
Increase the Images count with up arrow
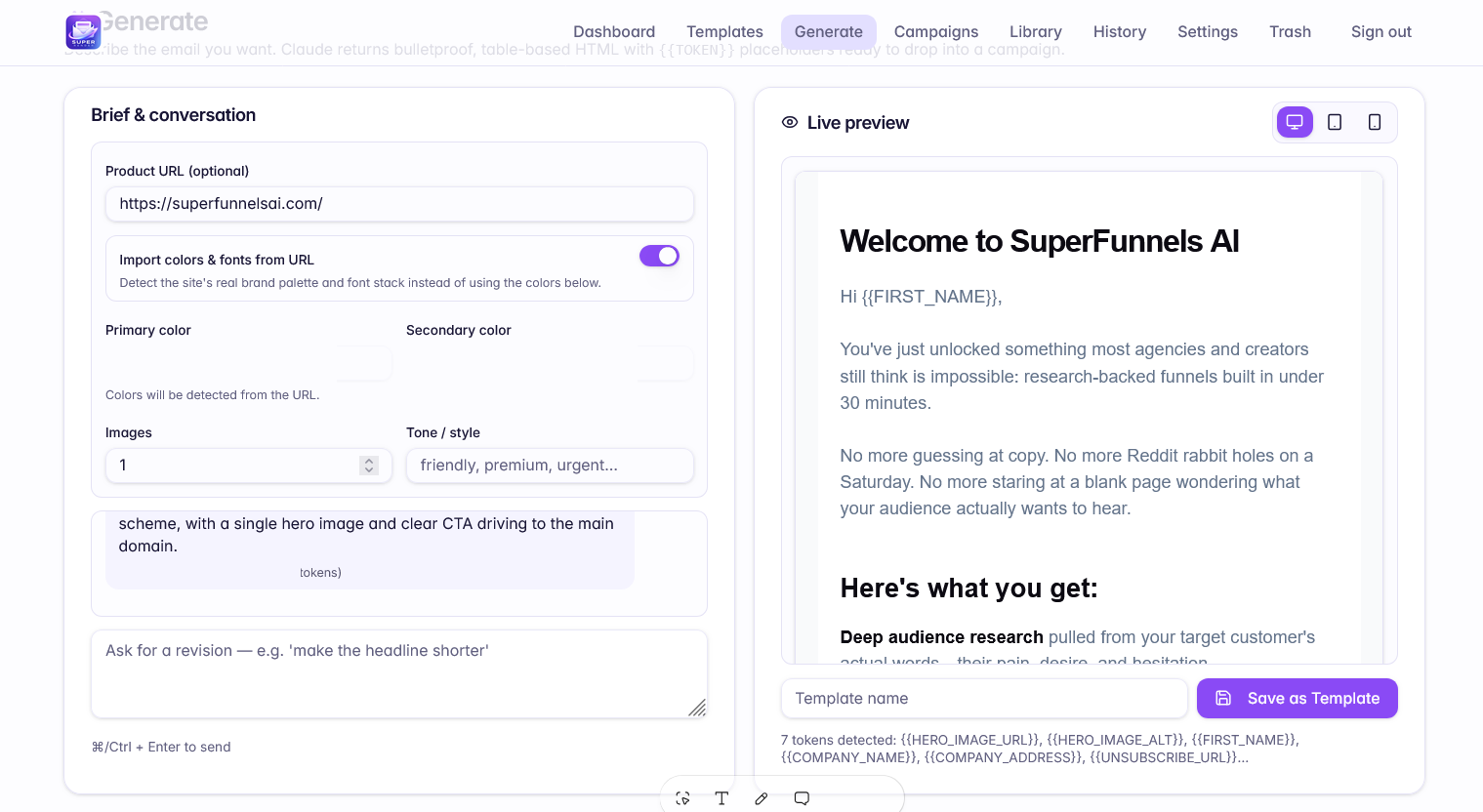[x=369, y=461]
